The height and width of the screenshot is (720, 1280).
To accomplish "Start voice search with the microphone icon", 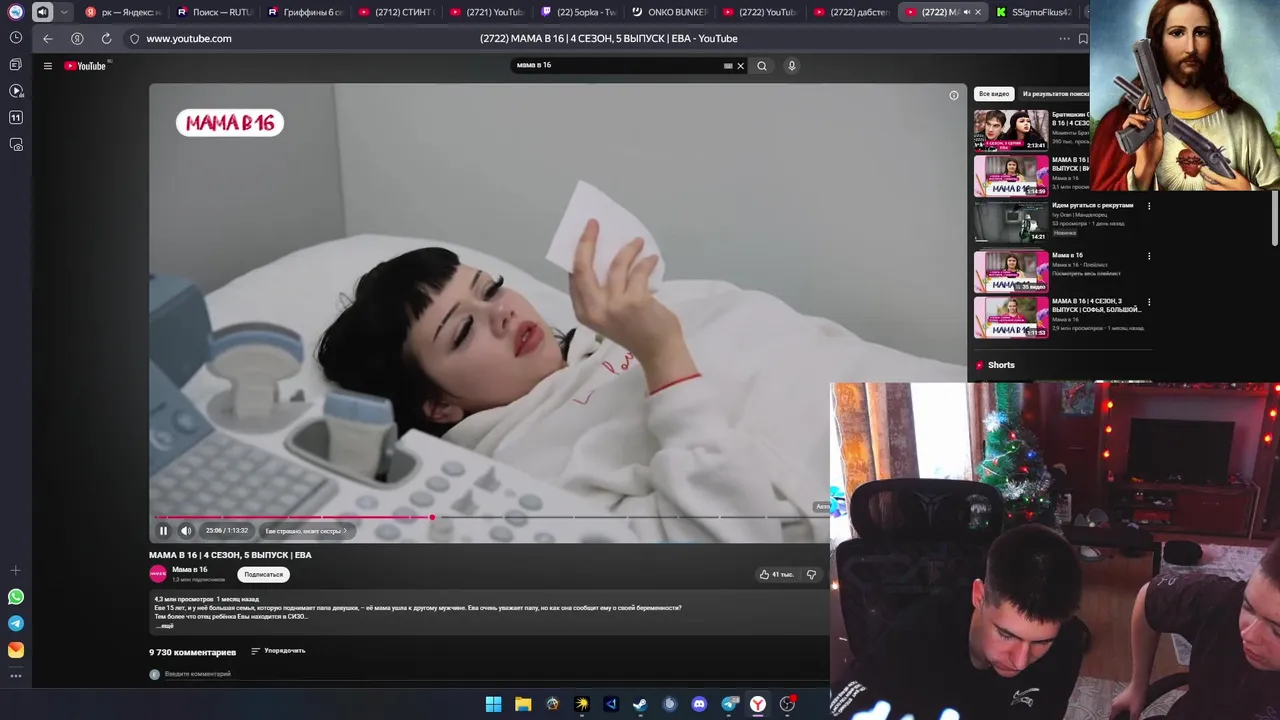I will coord(791,66).
